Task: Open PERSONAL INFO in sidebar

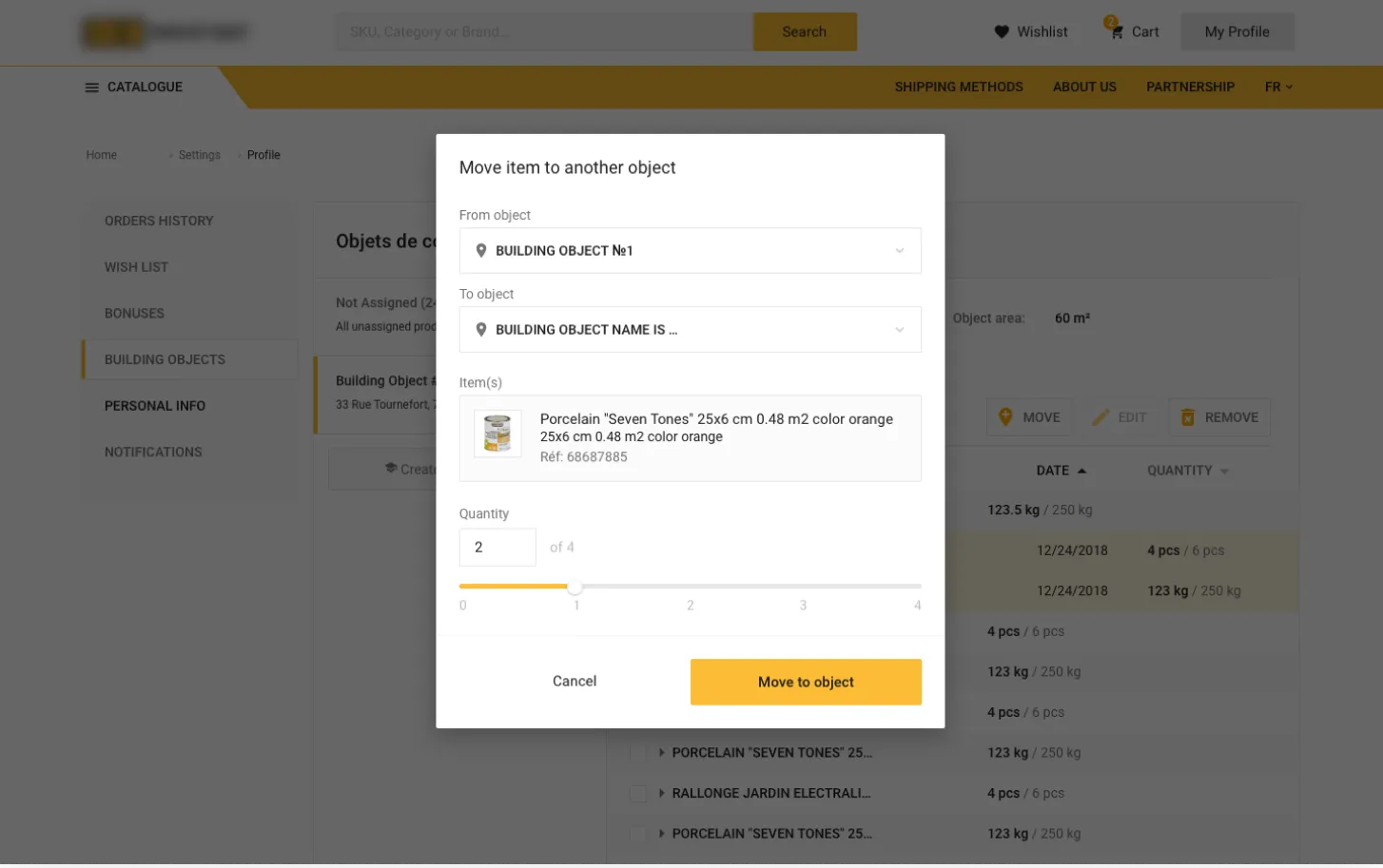Action: (155, 406)
